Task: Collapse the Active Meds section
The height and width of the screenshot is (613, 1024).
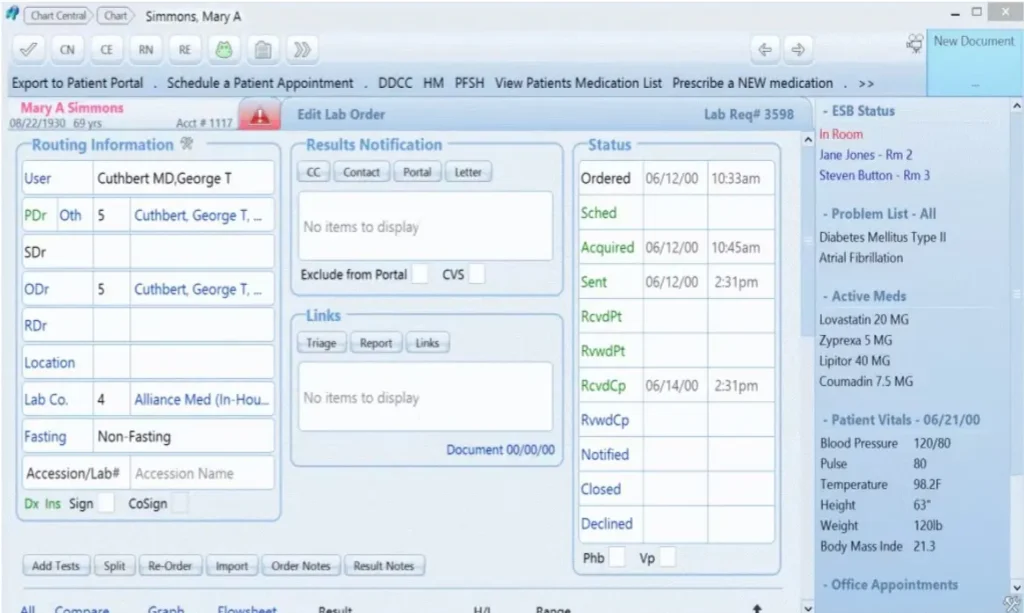Action: coord(826,296)
